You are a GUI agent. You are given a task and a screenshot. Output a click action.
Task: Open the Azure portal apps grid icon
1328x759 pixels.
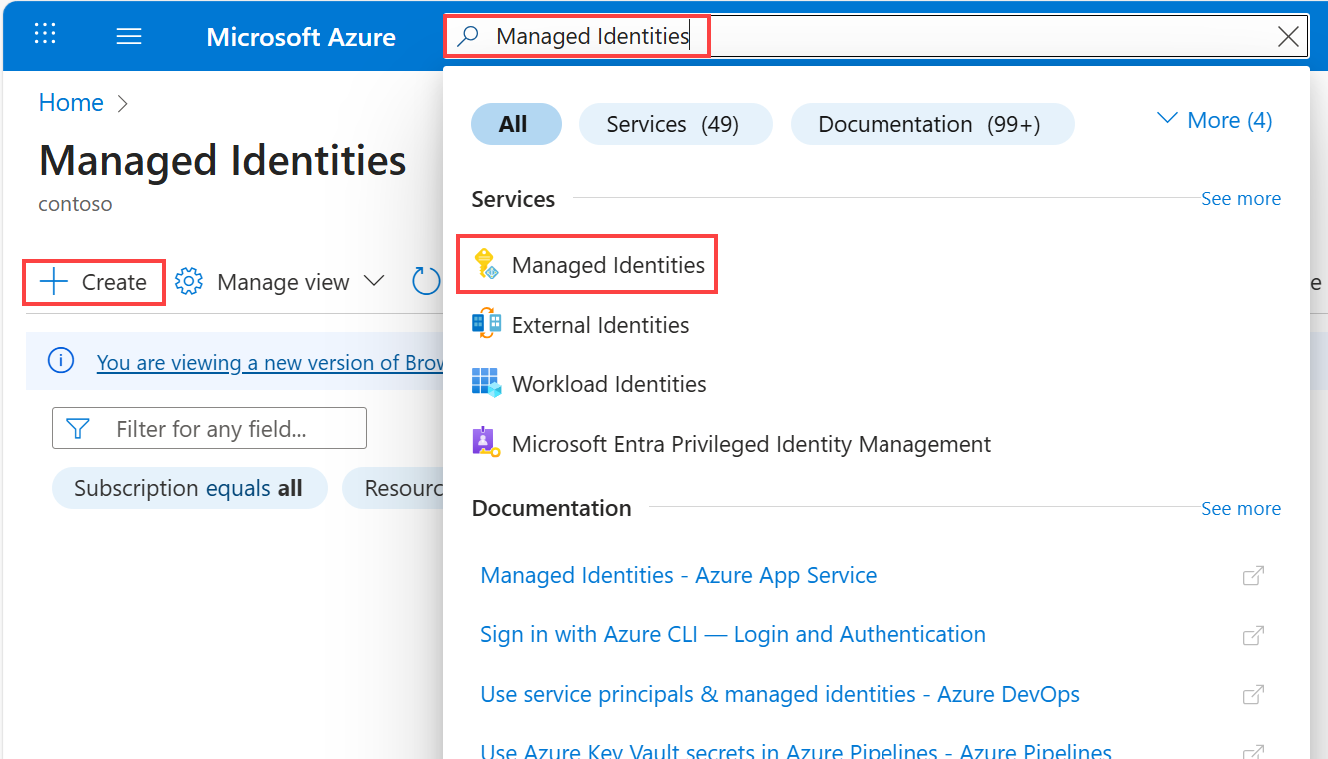coord(45,35)
